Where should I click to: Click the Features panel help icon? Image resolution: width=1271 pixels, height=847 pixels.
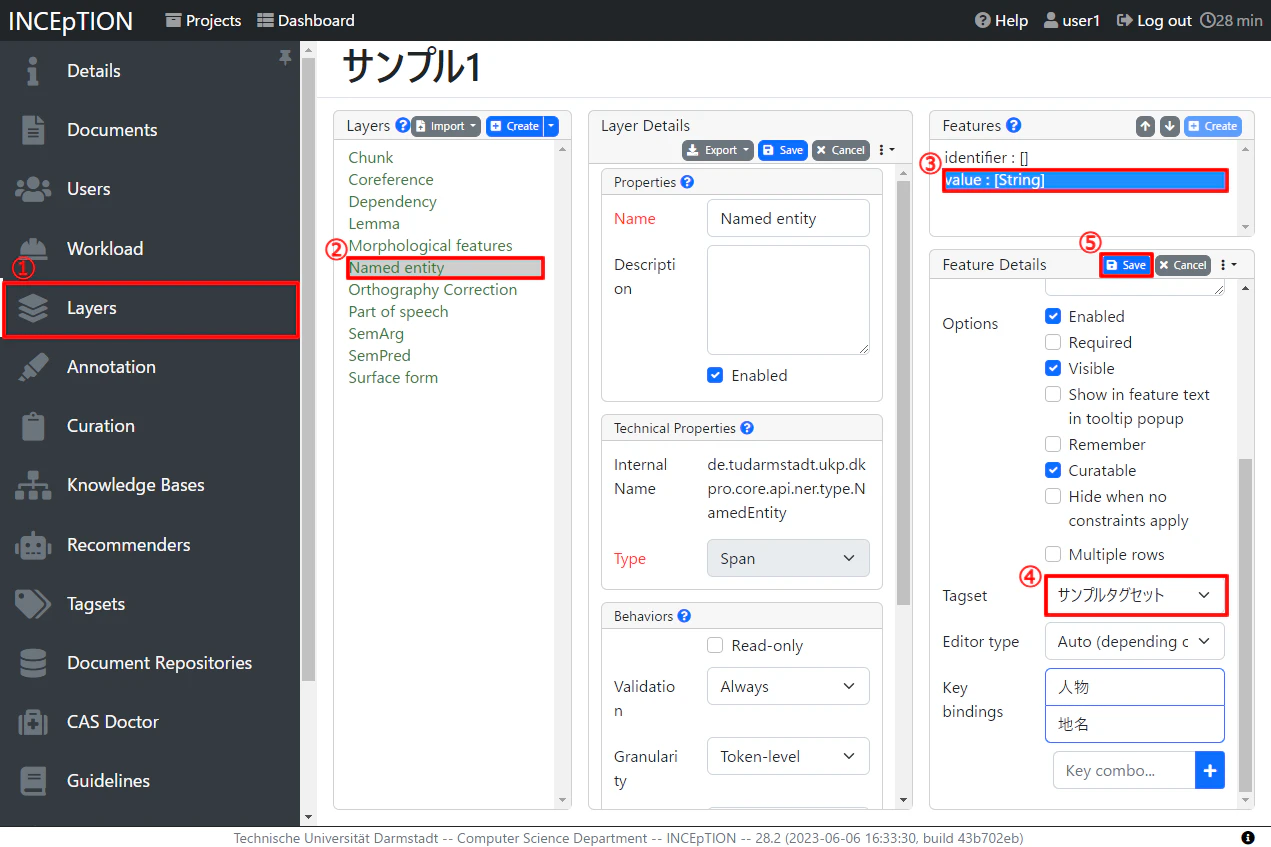point(1013,126)
